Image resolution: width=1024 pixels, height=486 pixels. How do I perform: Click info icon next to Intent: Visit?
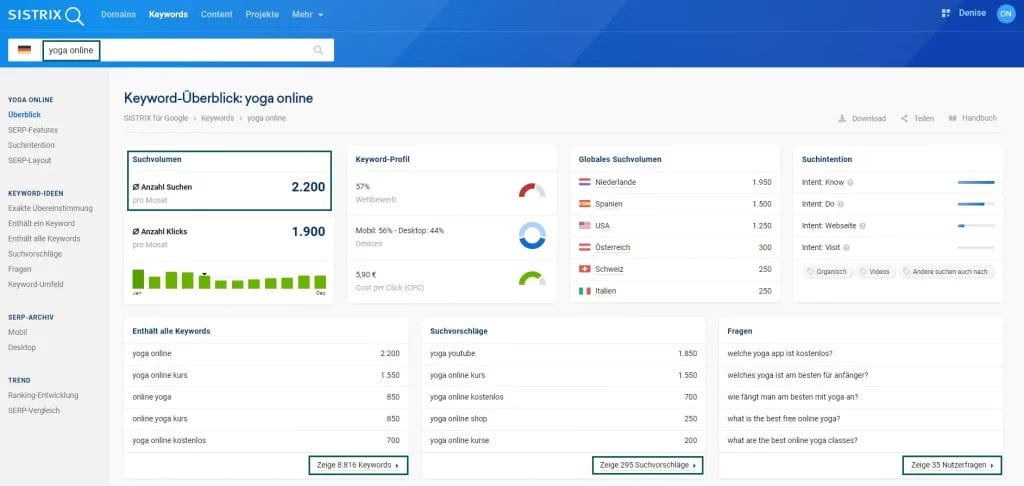[846, 248]
